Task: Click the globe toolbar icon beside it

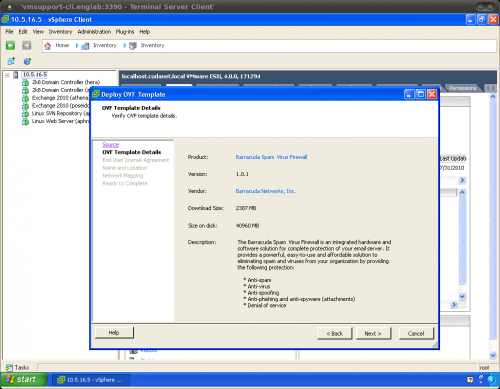Action: (27, 61)
